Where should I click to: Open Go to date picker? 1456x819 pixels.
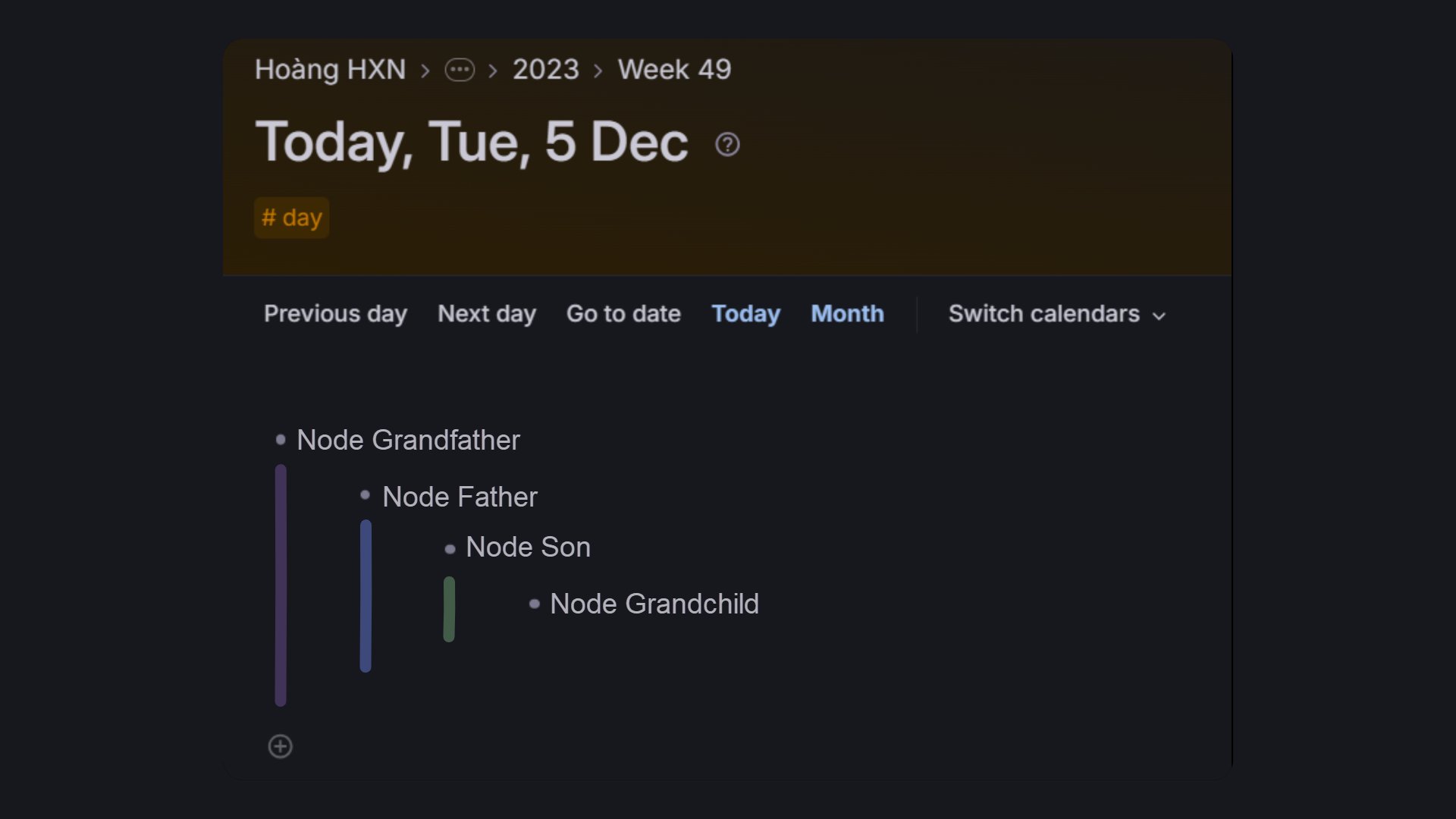tap(623, 314)
